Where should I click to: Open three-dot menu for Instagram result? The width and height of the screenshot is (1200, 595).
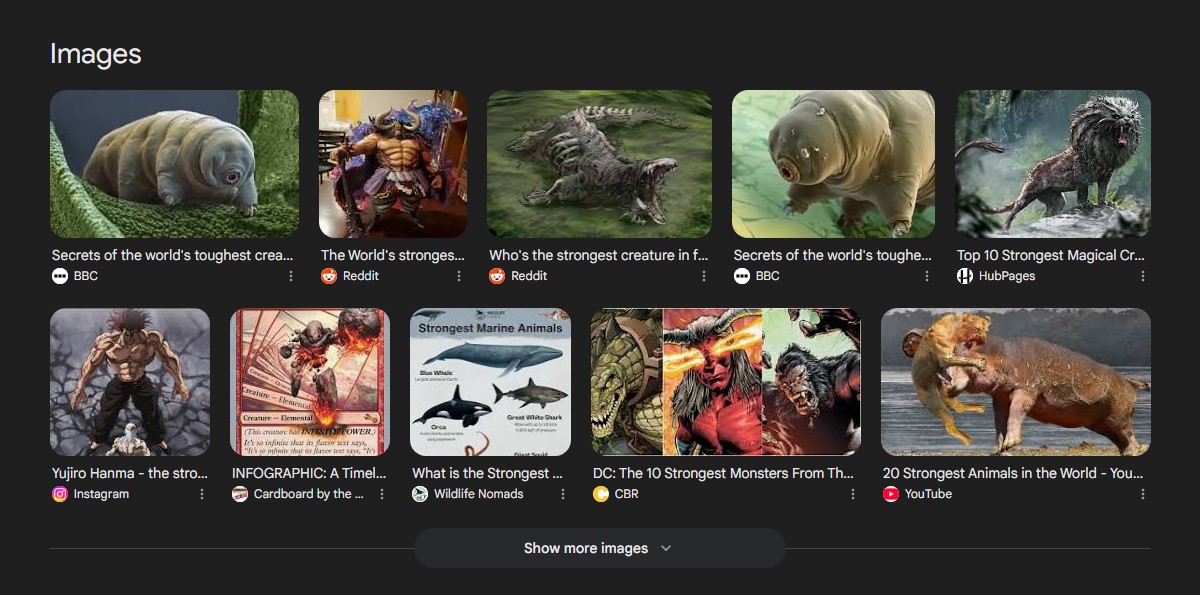point(202,494)
